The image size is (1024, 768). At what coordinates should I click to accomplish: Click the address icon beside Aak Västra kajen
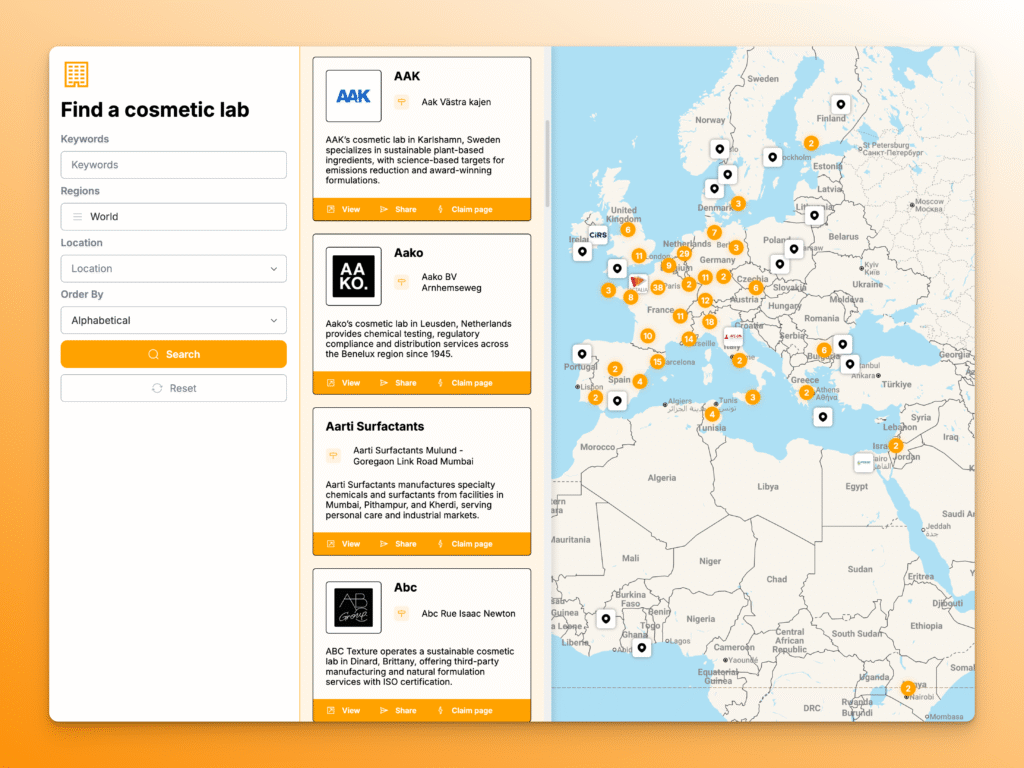coord(401,102)
